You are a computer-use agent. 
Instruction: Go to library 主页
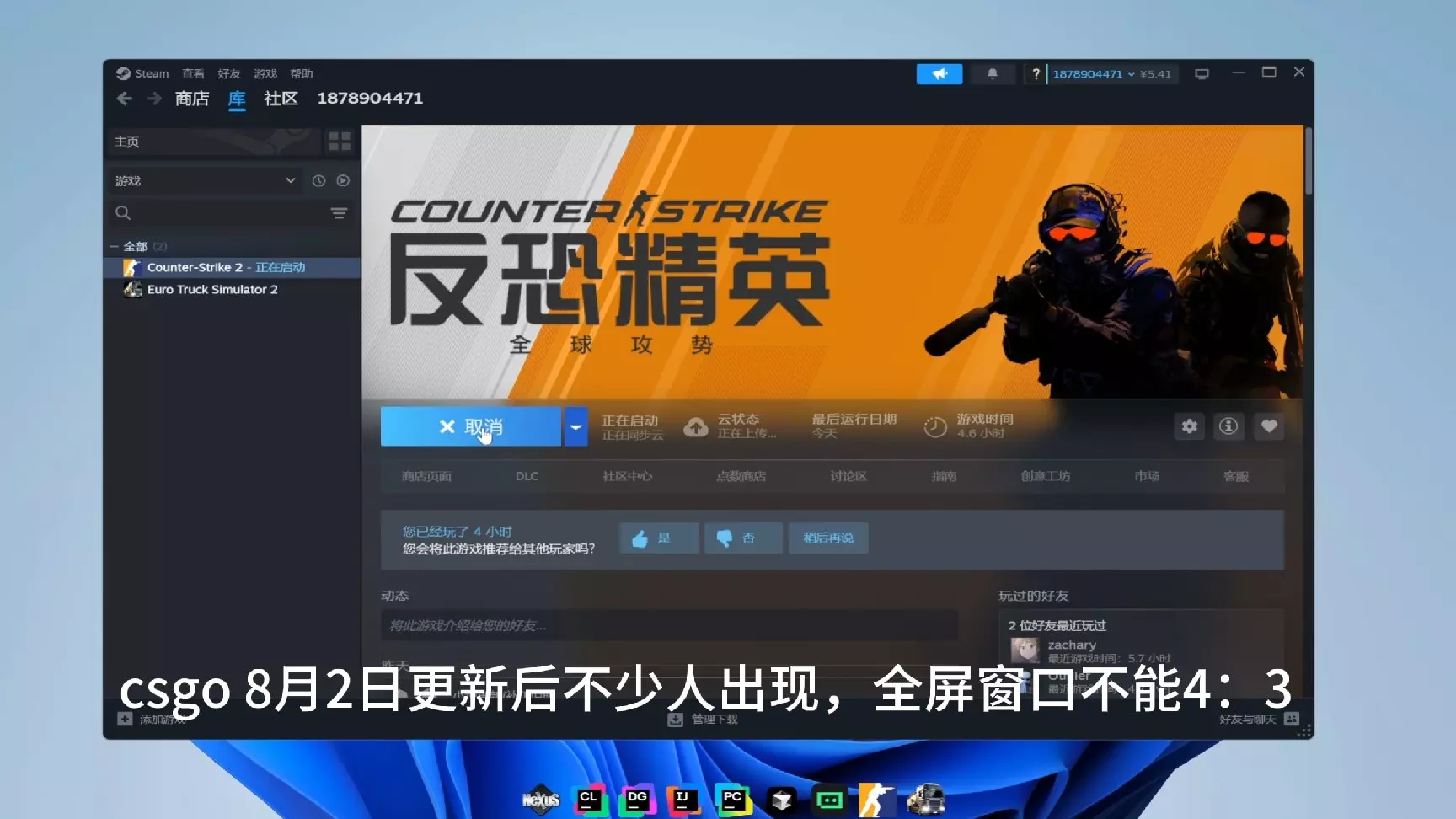pos(215,142)
